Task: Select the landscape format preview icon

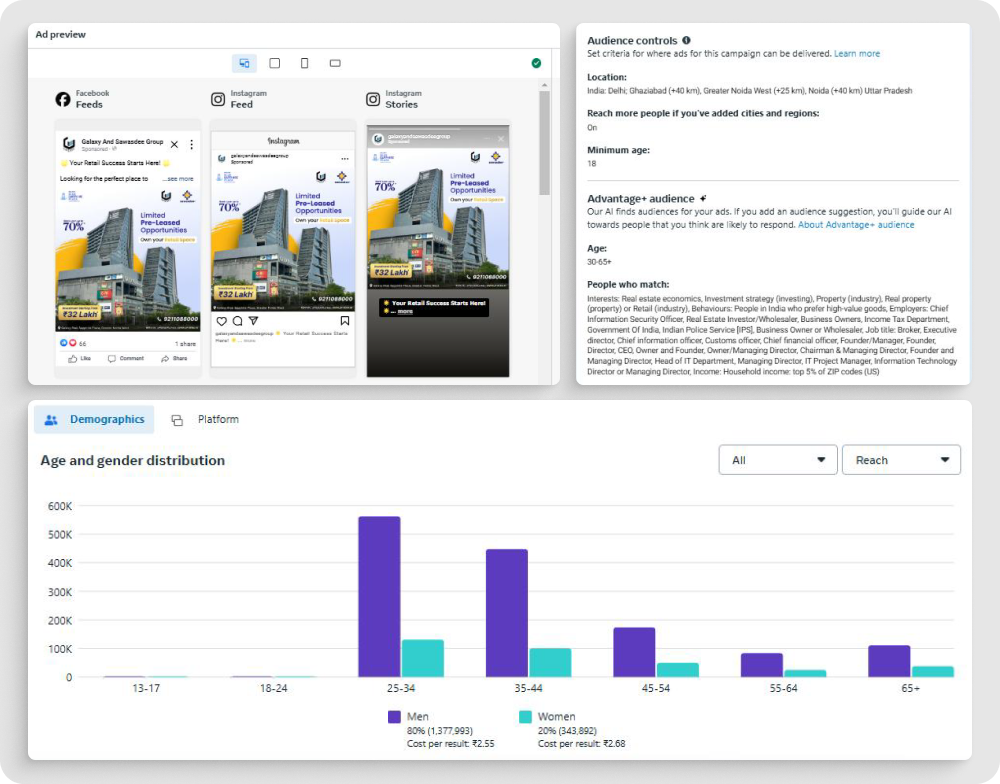Action: pyautogui.click(x=335, y=63)
